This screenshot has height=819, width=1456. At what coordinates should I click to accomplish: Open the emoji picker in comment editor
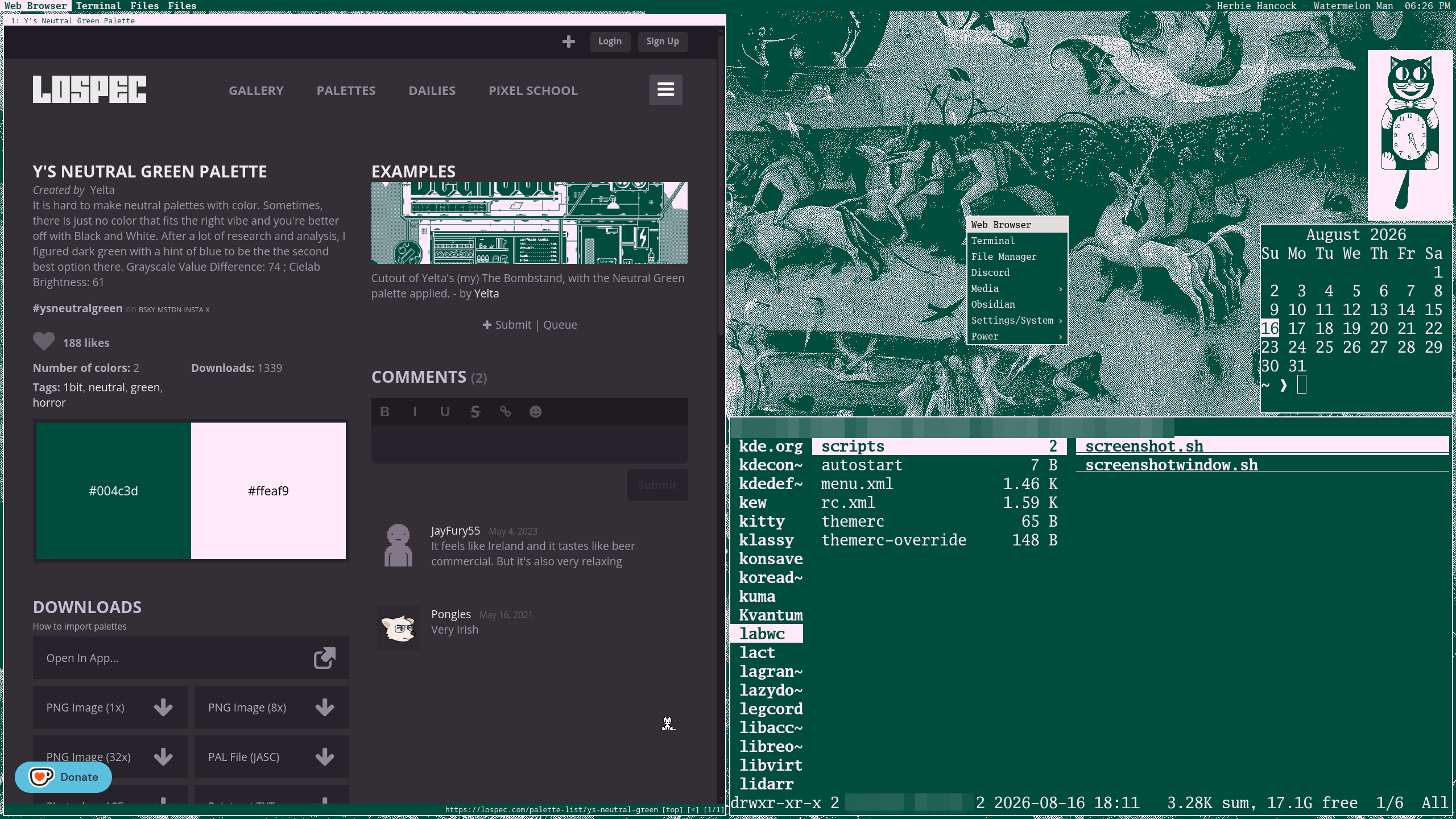pyautogui.click(x=535, y=412)
